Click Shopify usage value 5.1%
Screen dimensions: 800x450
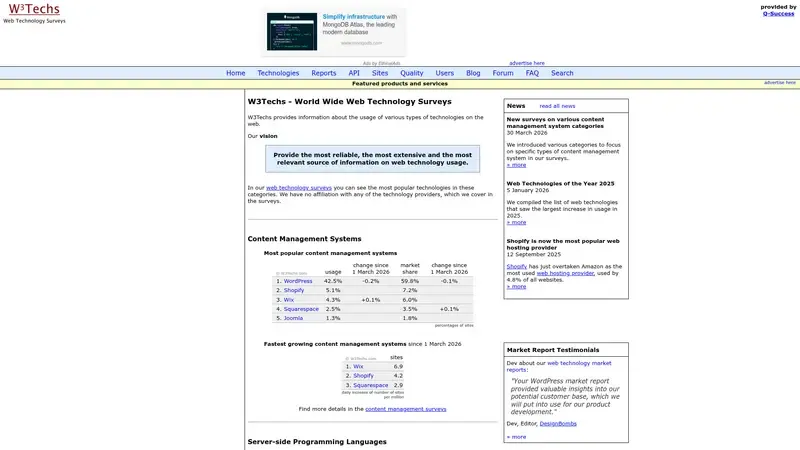[333, 290]
